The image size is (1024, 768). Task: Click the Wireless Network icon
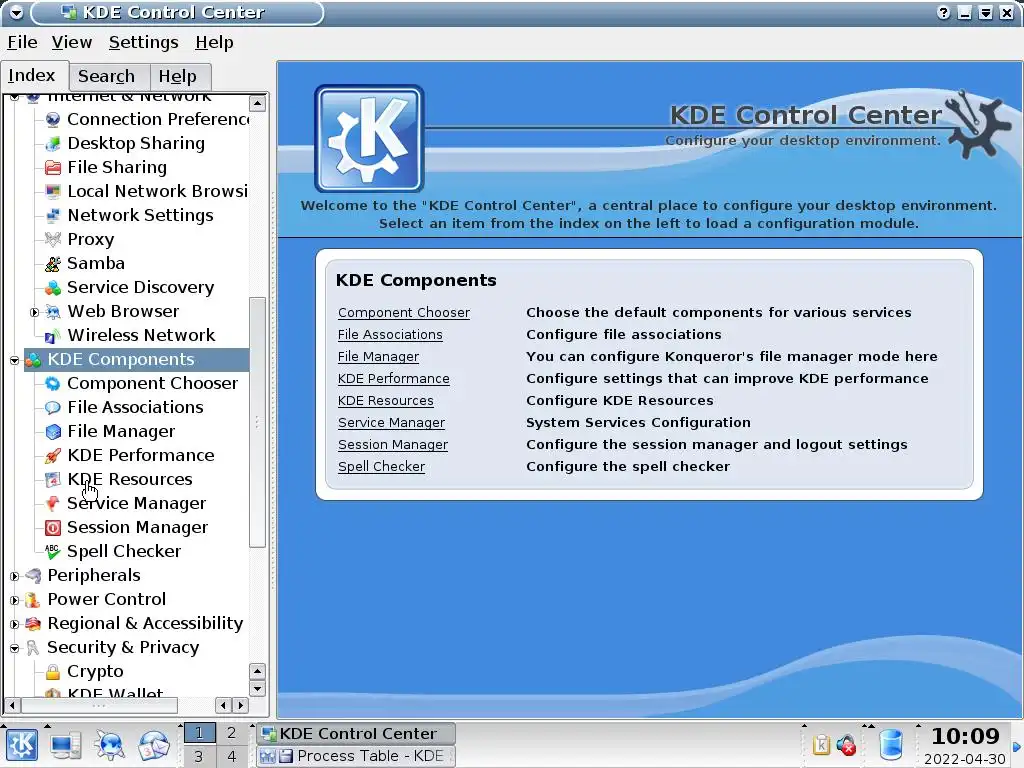pyautogui.click(x=53, y=336)
